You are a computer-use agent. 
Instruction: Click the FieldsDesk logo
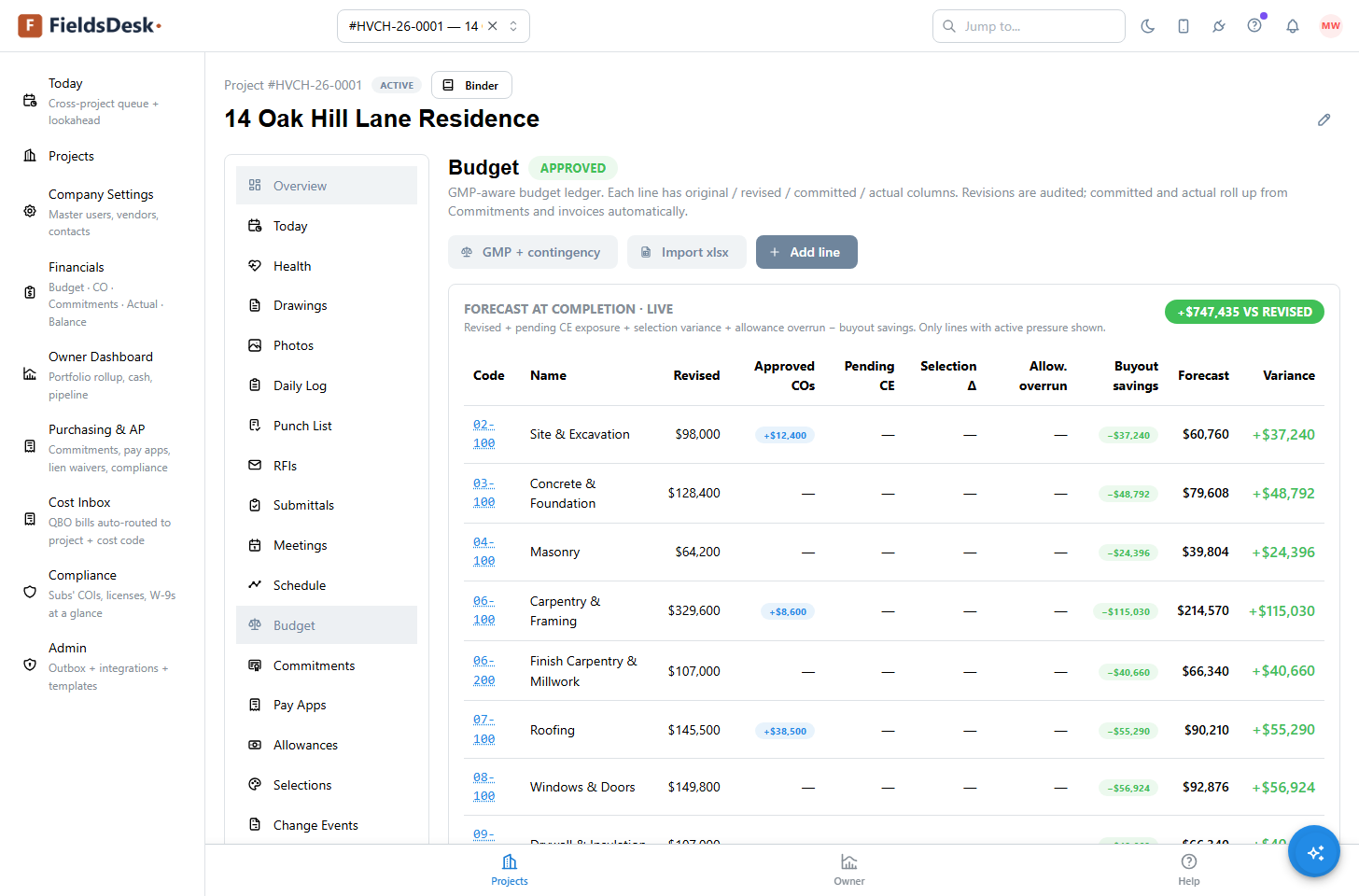90,25
